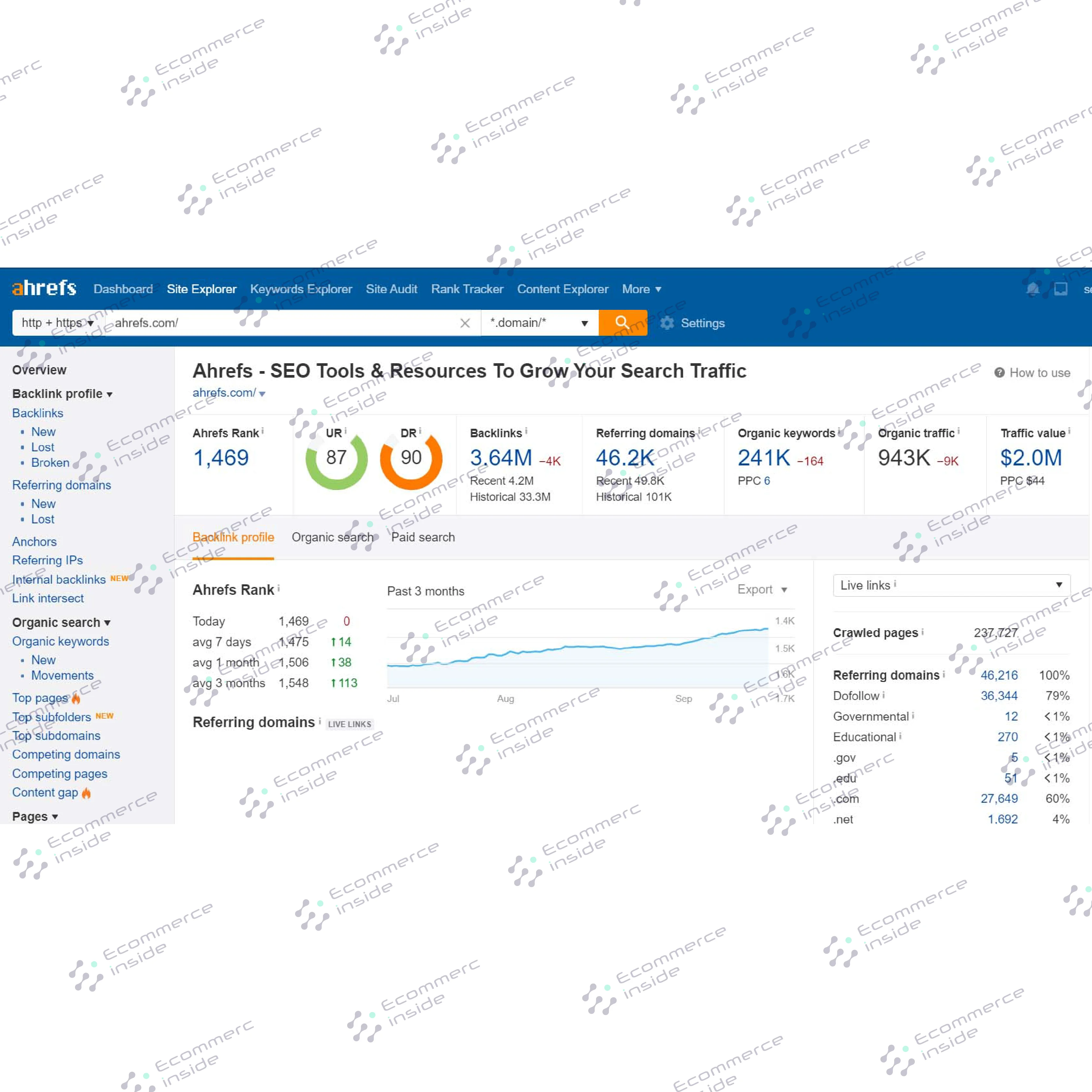The height and width of the screenshot is (1092, 1092).
Task: Click the How to use help icon
Action: coord(999,372)
